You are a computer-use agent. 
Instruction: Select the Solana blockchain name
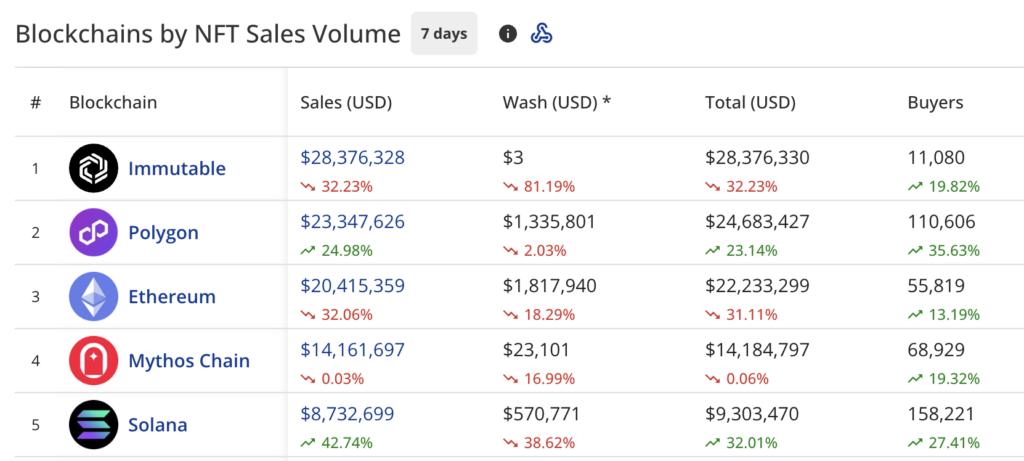(158, 425)
